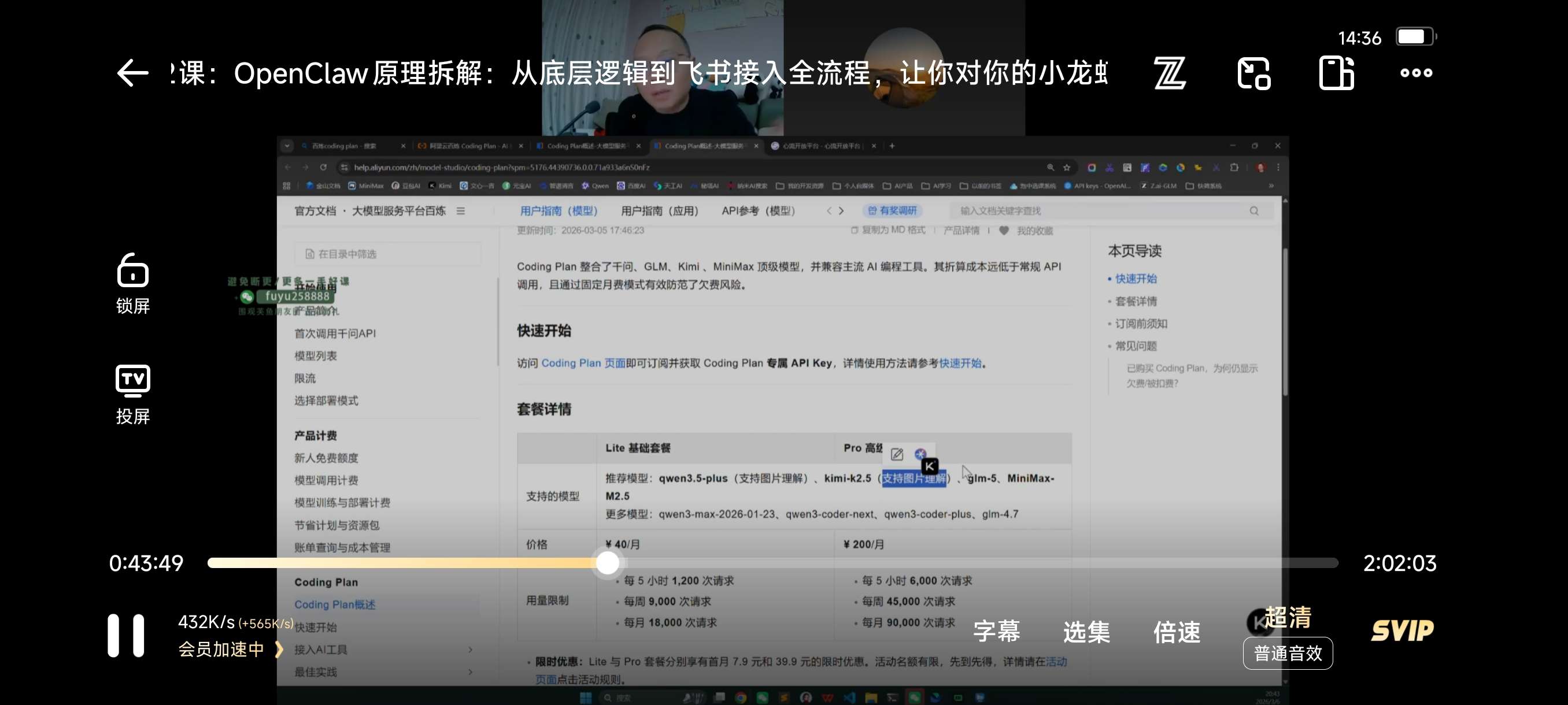Select 用户指南（应用） tab in docs

click(x=660, y=210)
